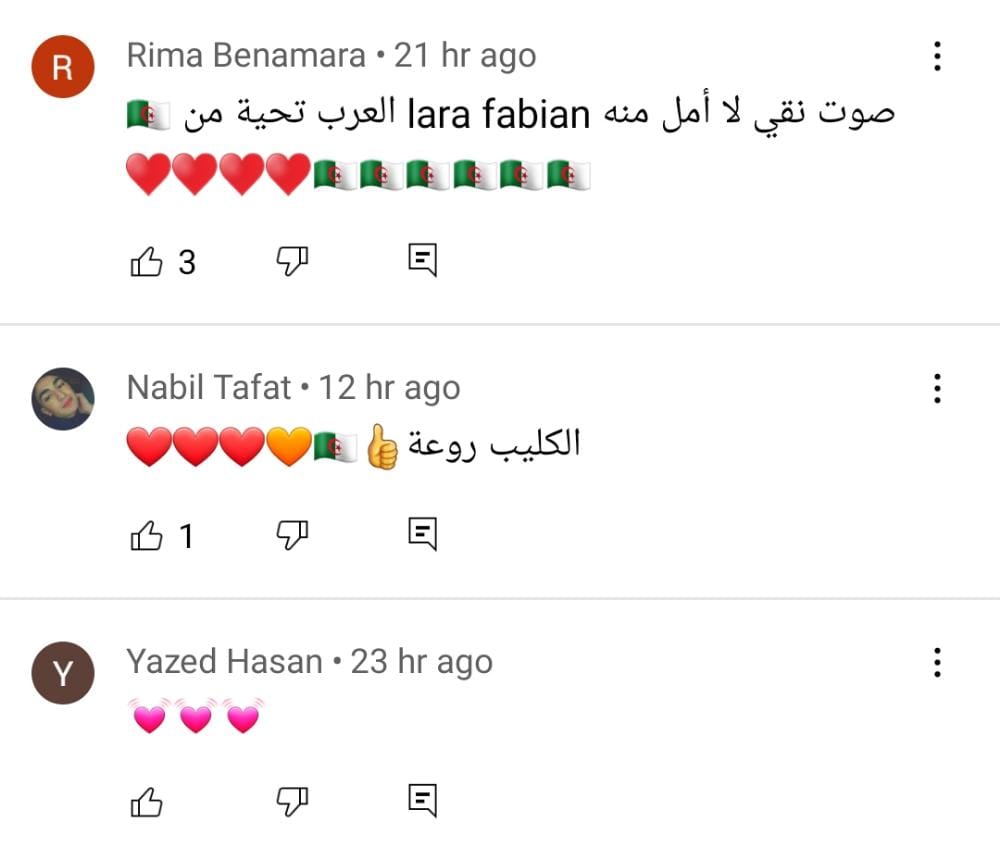
Task: Open options menu for Yazed Hasan's comment
Action: pos(937,662)
